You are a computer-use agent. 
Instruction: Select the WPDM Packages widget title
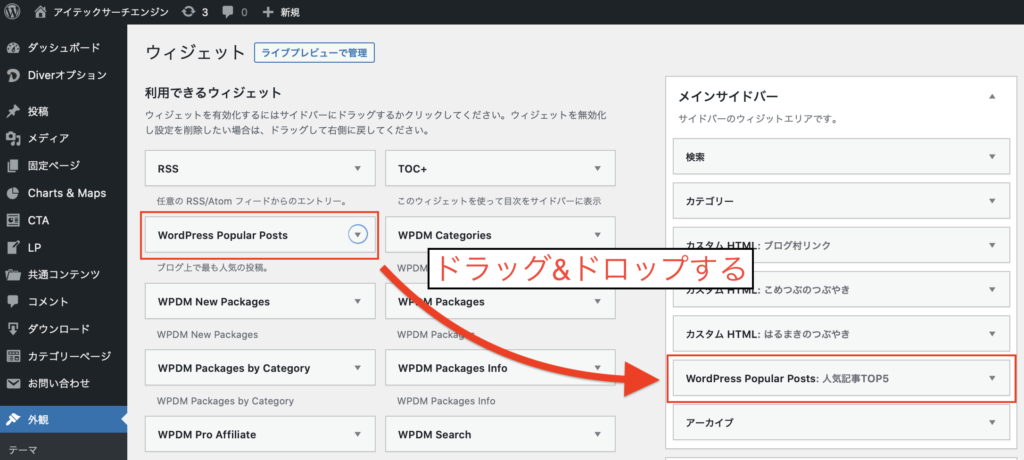coord(441,302)
